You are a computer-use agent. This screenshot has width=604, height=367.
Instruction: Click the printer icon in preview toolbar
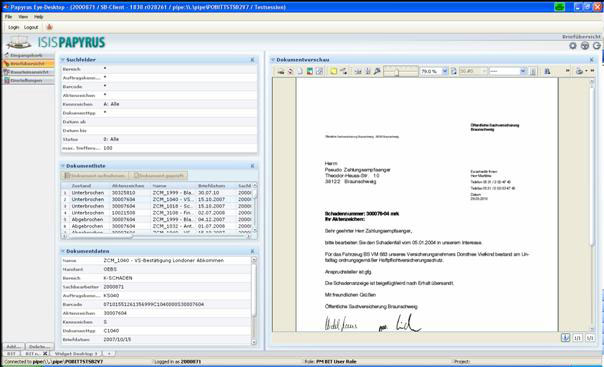[579, 71]
